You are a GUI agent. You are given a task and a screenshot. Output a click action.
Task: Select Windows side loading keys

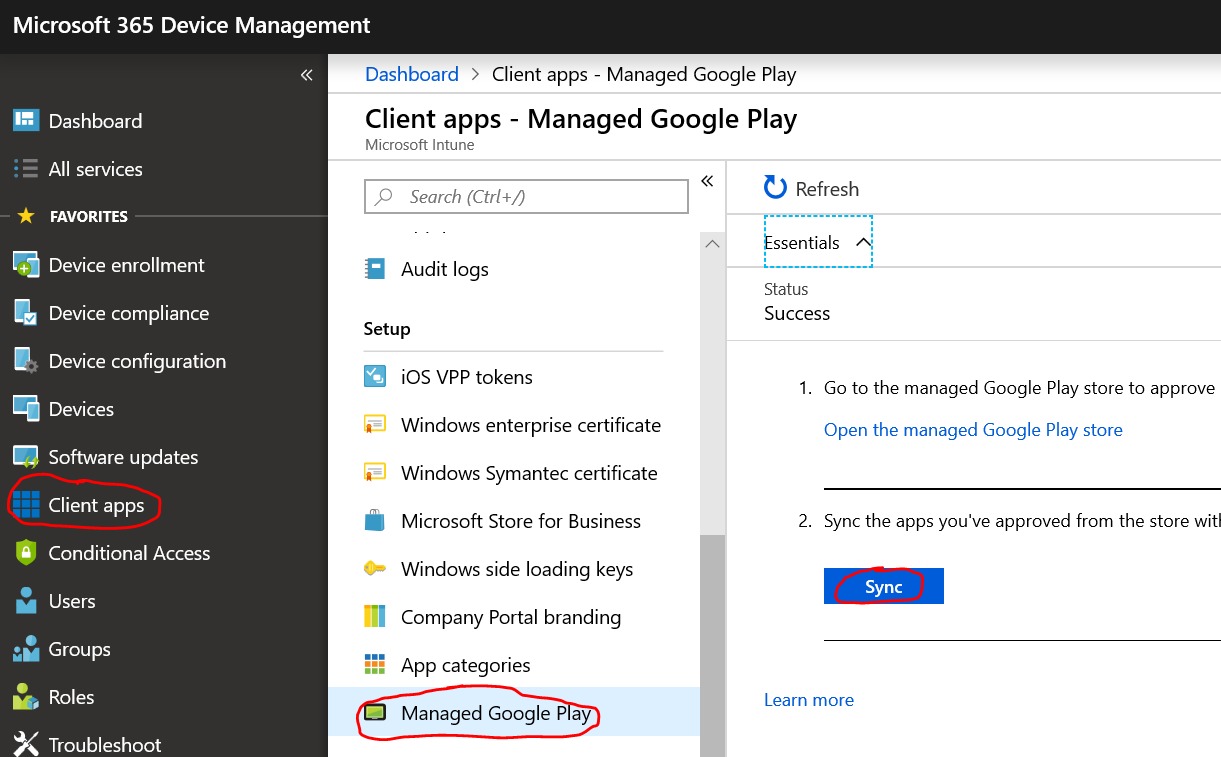pyautogui.click(x=517, y=568)
